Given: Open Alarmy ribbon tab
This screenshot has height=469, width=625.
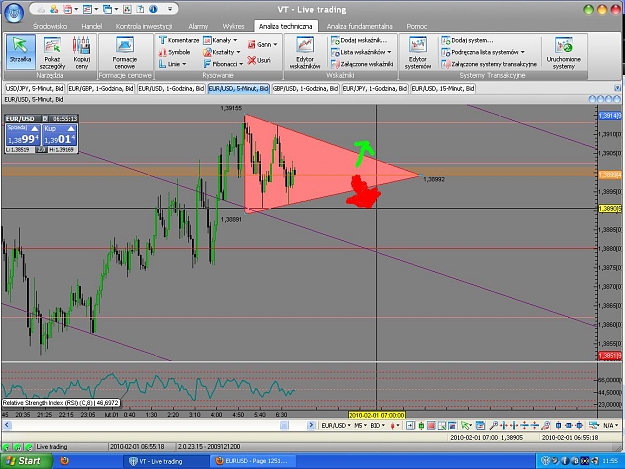Looking at the screenshot, I should click(198, 26).
